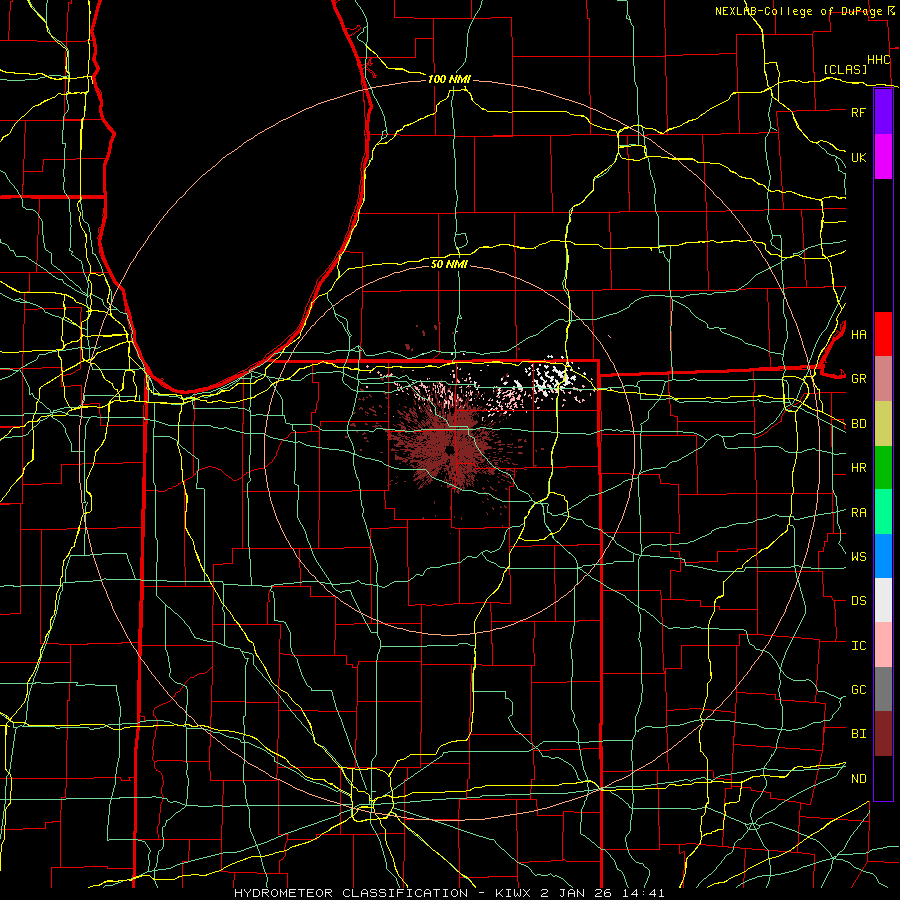Click the HA red legend swatch
This screenshot has height=900, width=900.
pyautogui.click(x=883, y=334)
